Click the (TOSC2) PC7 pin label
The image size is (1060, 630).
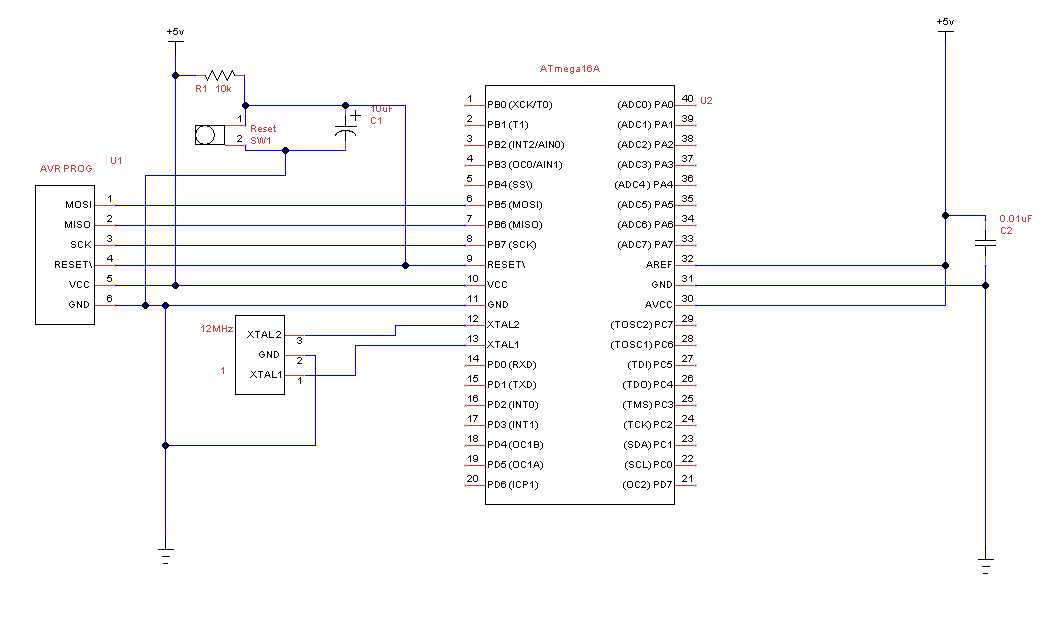[x=642, y=324]
